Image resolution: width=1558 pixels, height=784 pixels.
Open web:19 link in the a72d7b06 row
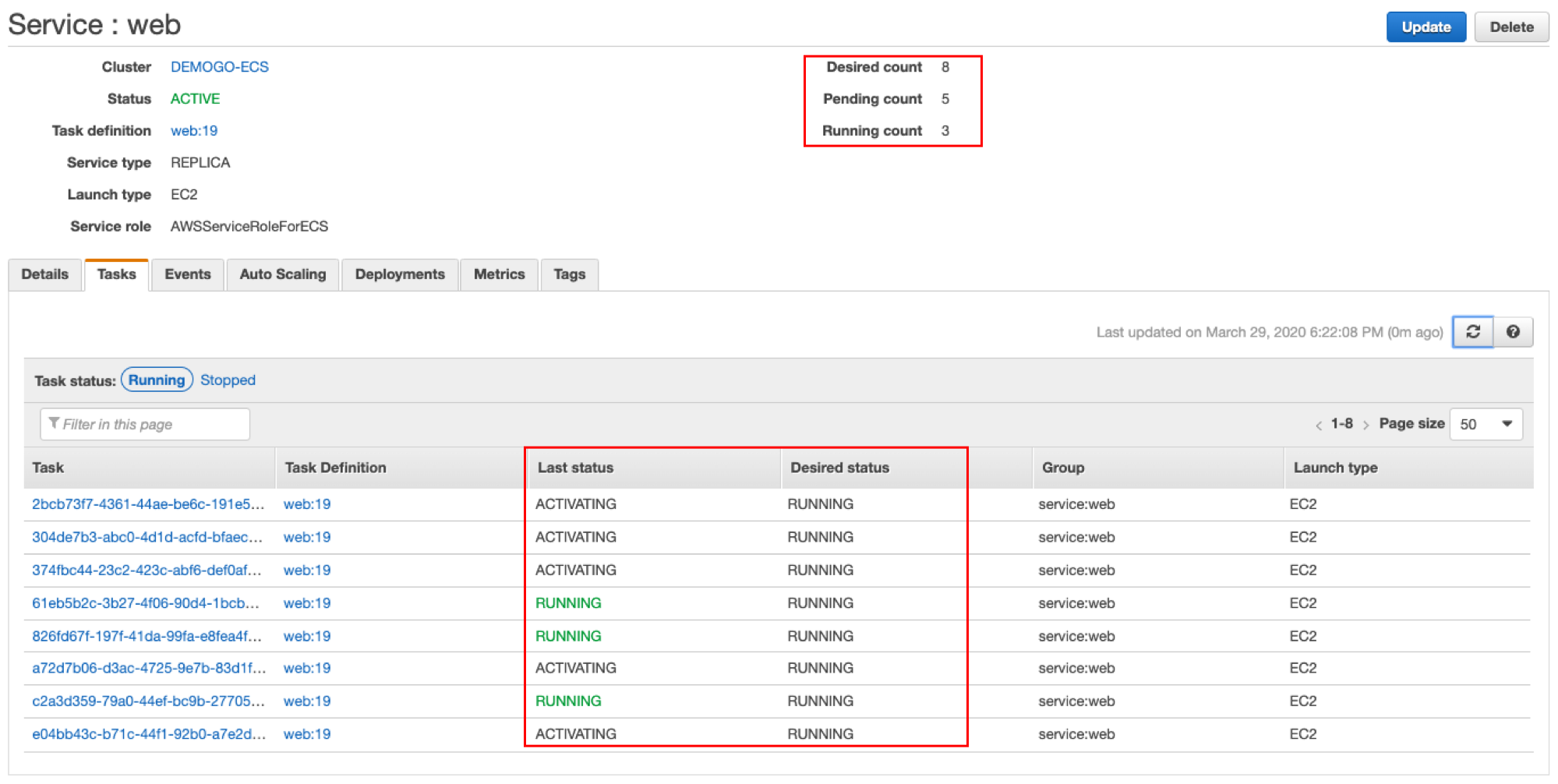point(307,668)
